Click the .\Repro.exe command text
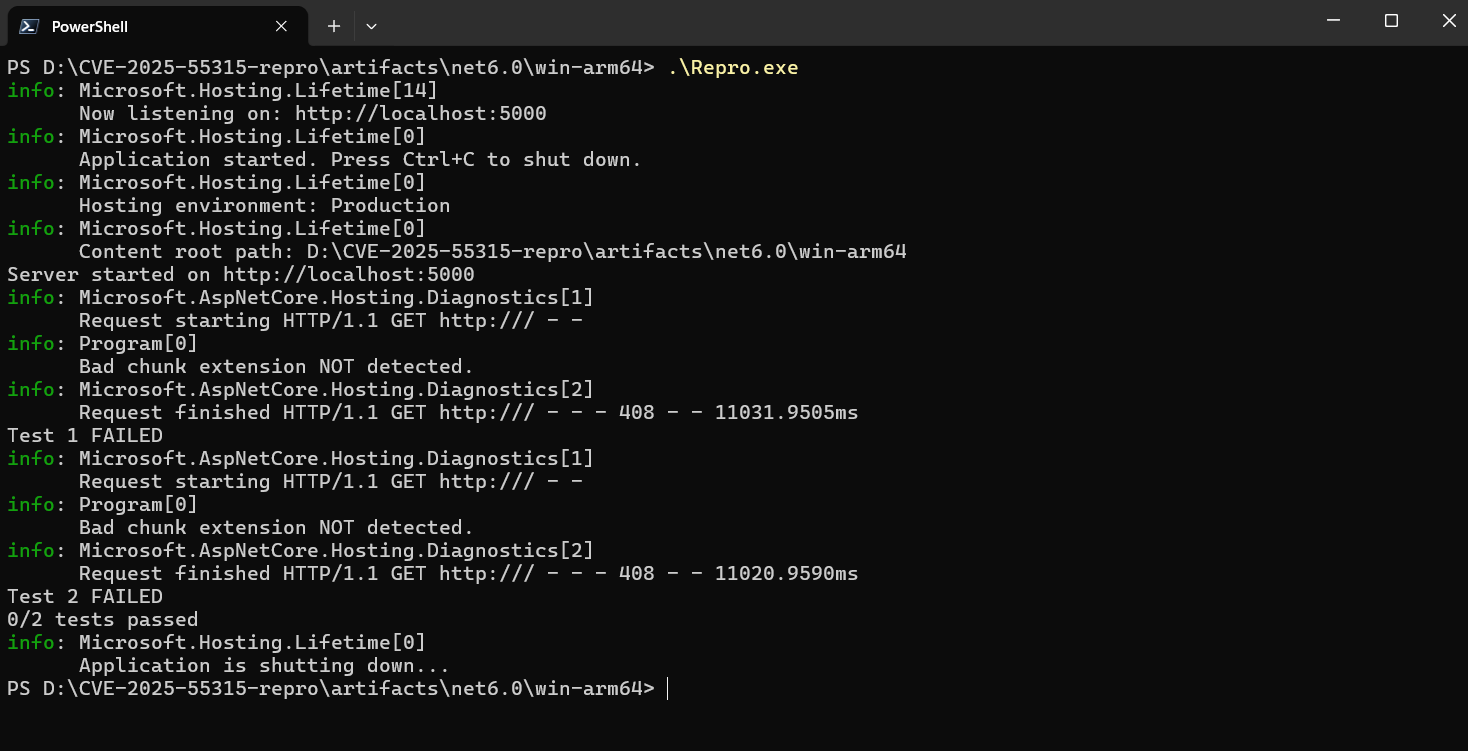The image size is (1468, 751). coord(733,68)
